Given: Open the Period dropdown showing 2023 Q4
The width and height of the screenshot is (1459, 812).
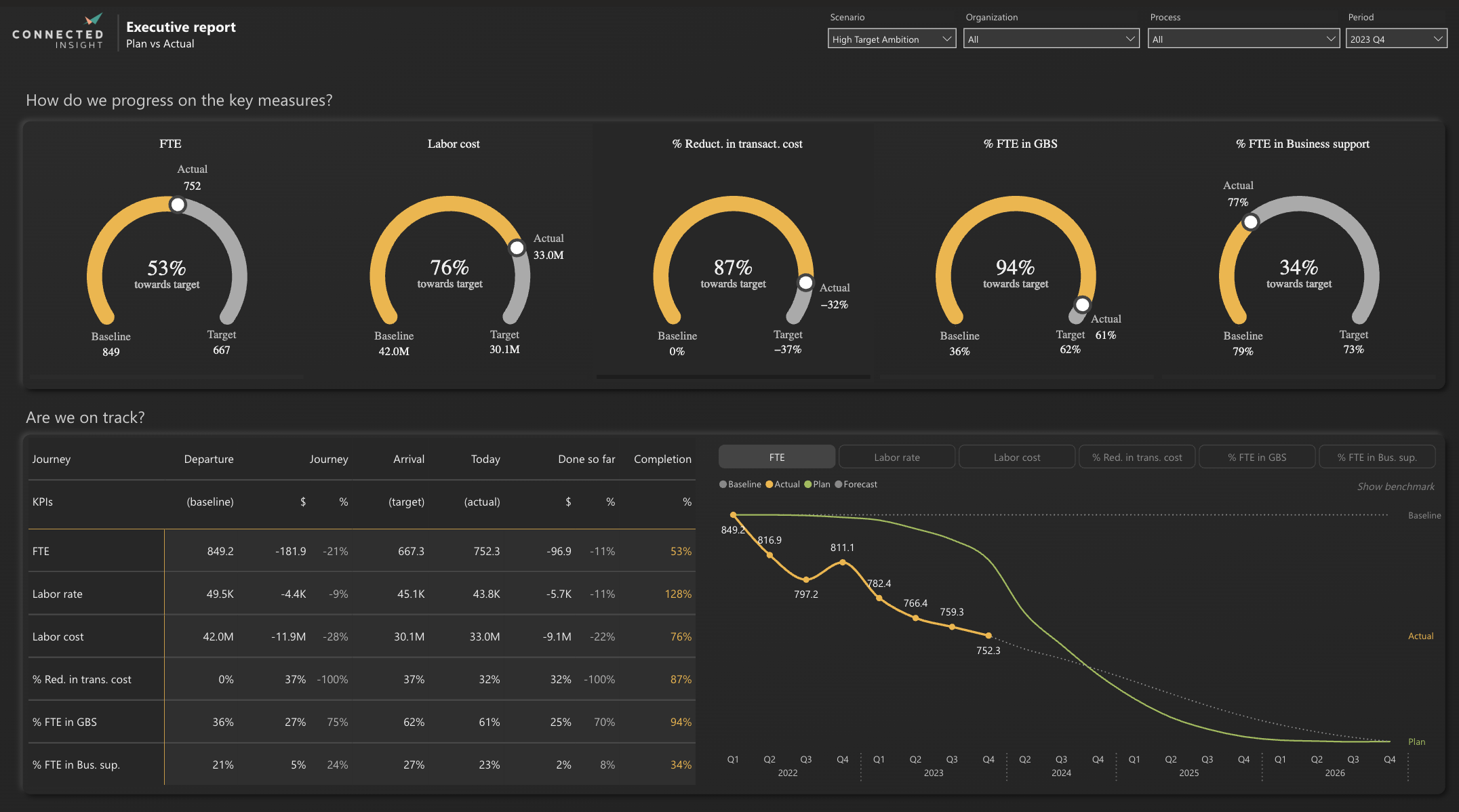Looking at the screenshot, I should pyautogui.click(x=1396, y=39).
